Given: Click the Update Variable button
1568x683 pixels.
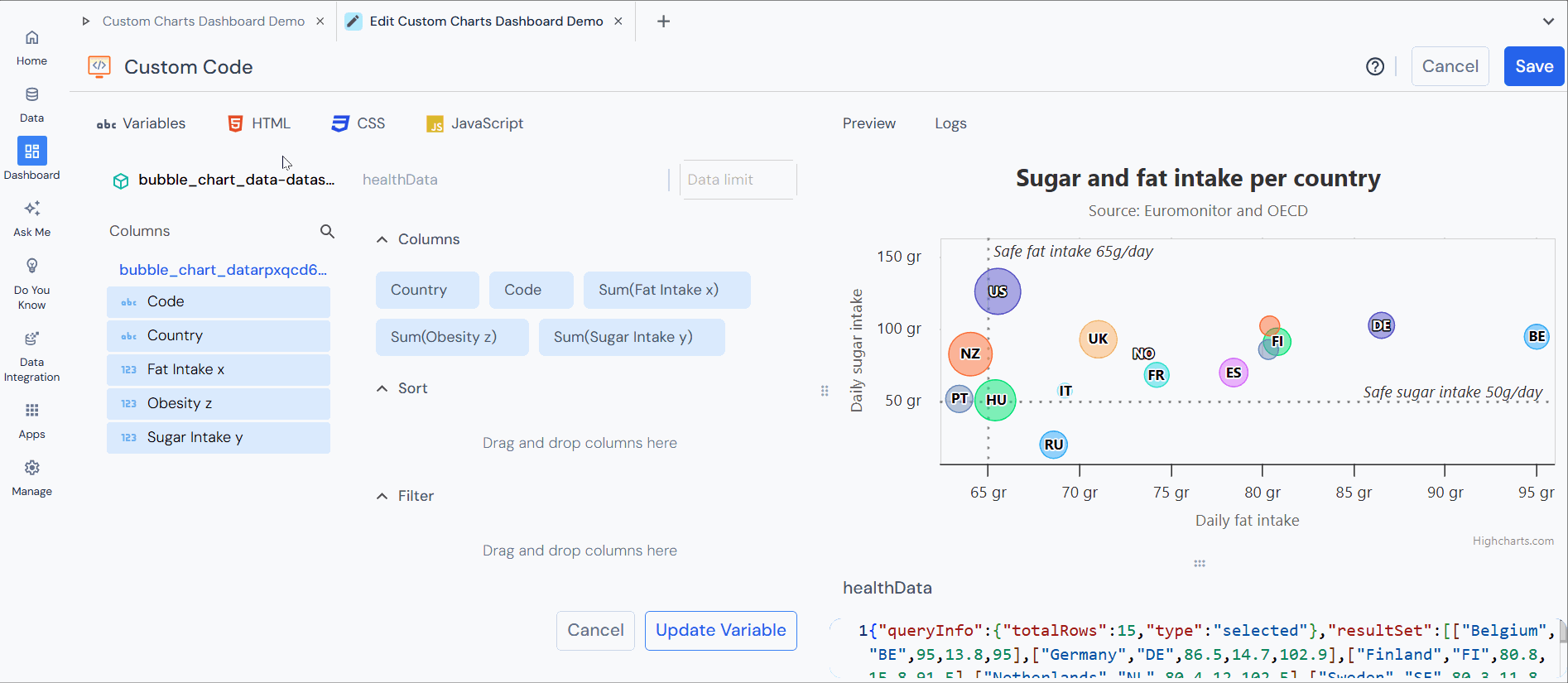Looking at the screenshot, I should tap(719, 630).
